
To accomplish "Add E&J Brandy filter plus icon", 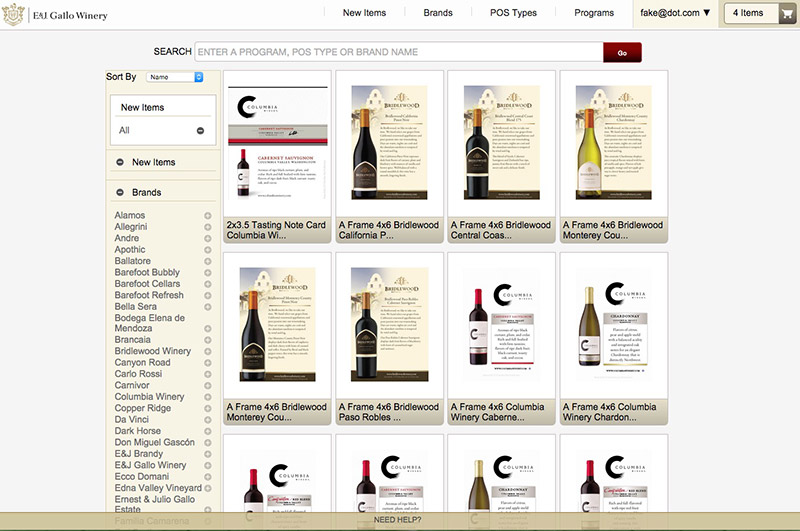I will point(208,454).
